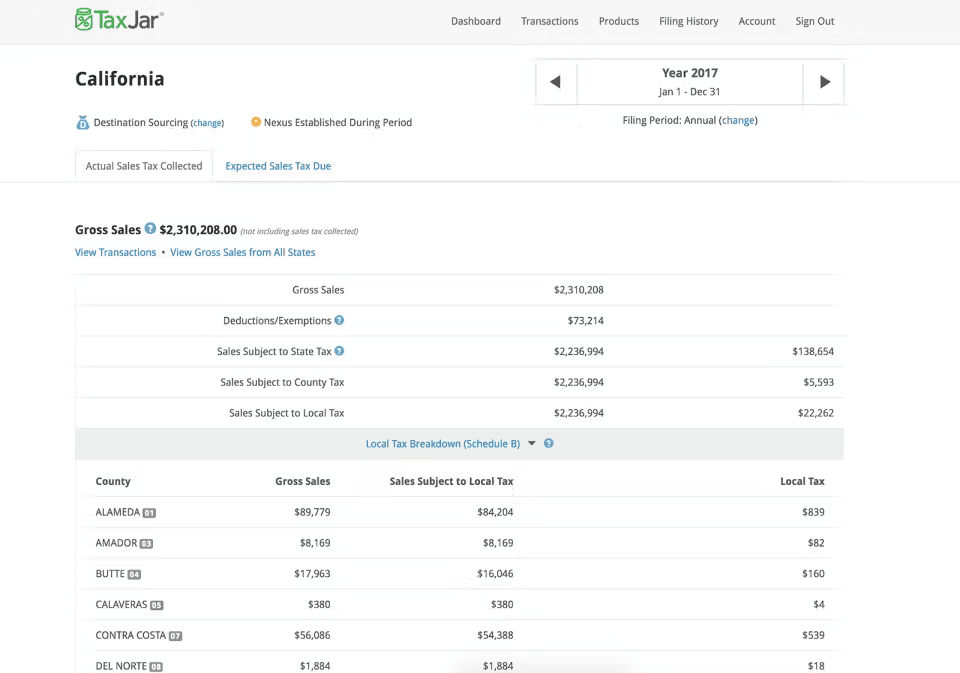
Task: Go to previous year with left arrow
Action: coord(556,82)
